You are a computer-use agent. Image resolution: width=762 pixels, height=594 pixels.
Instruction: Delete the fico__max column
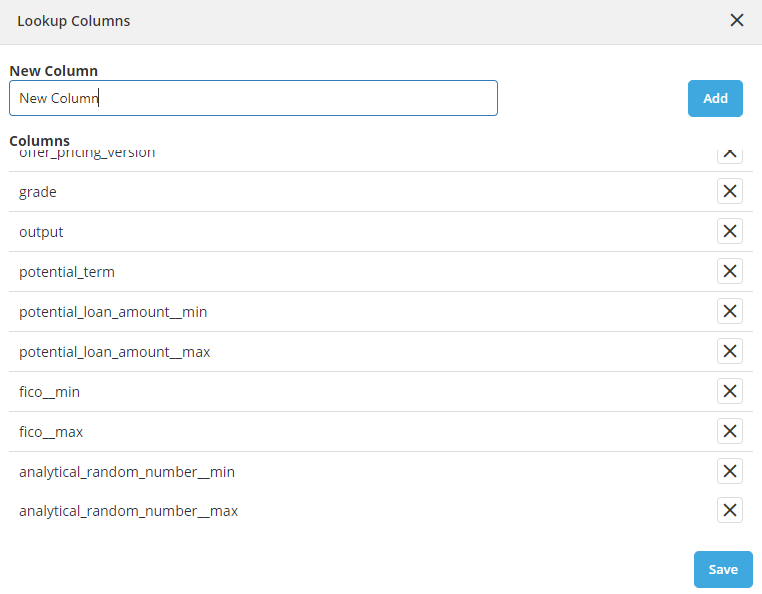(x=730, y=431)
